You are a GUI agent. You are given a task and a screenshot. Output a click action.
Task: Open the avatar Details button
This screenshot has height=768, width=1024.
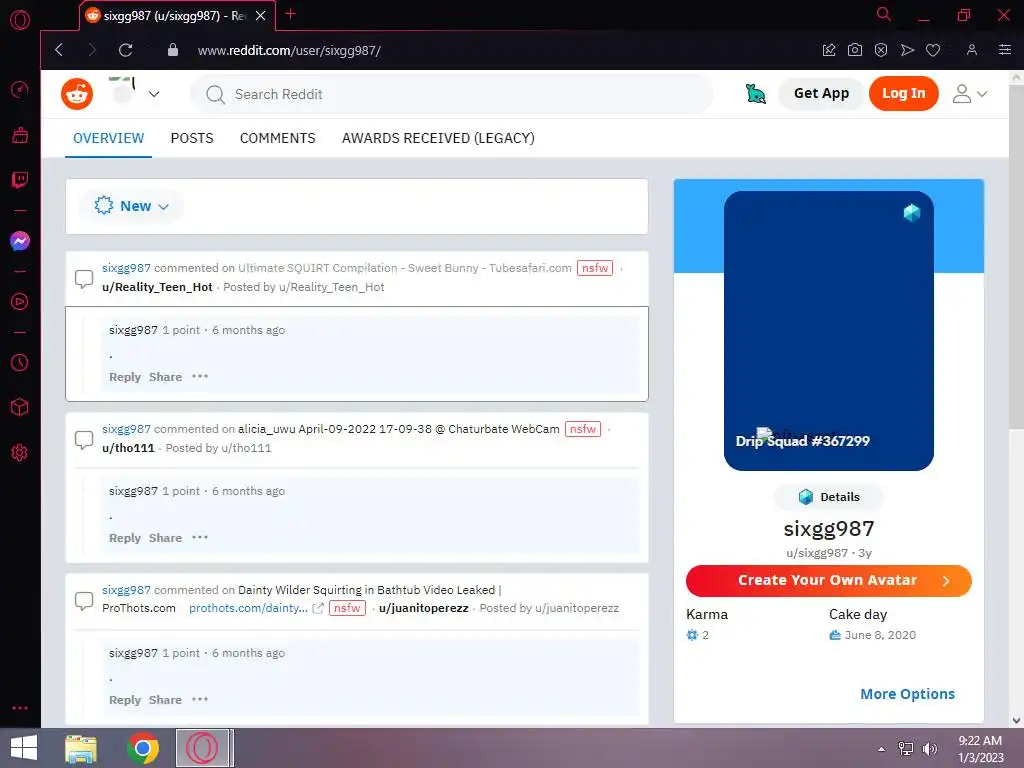pos(829,497)
